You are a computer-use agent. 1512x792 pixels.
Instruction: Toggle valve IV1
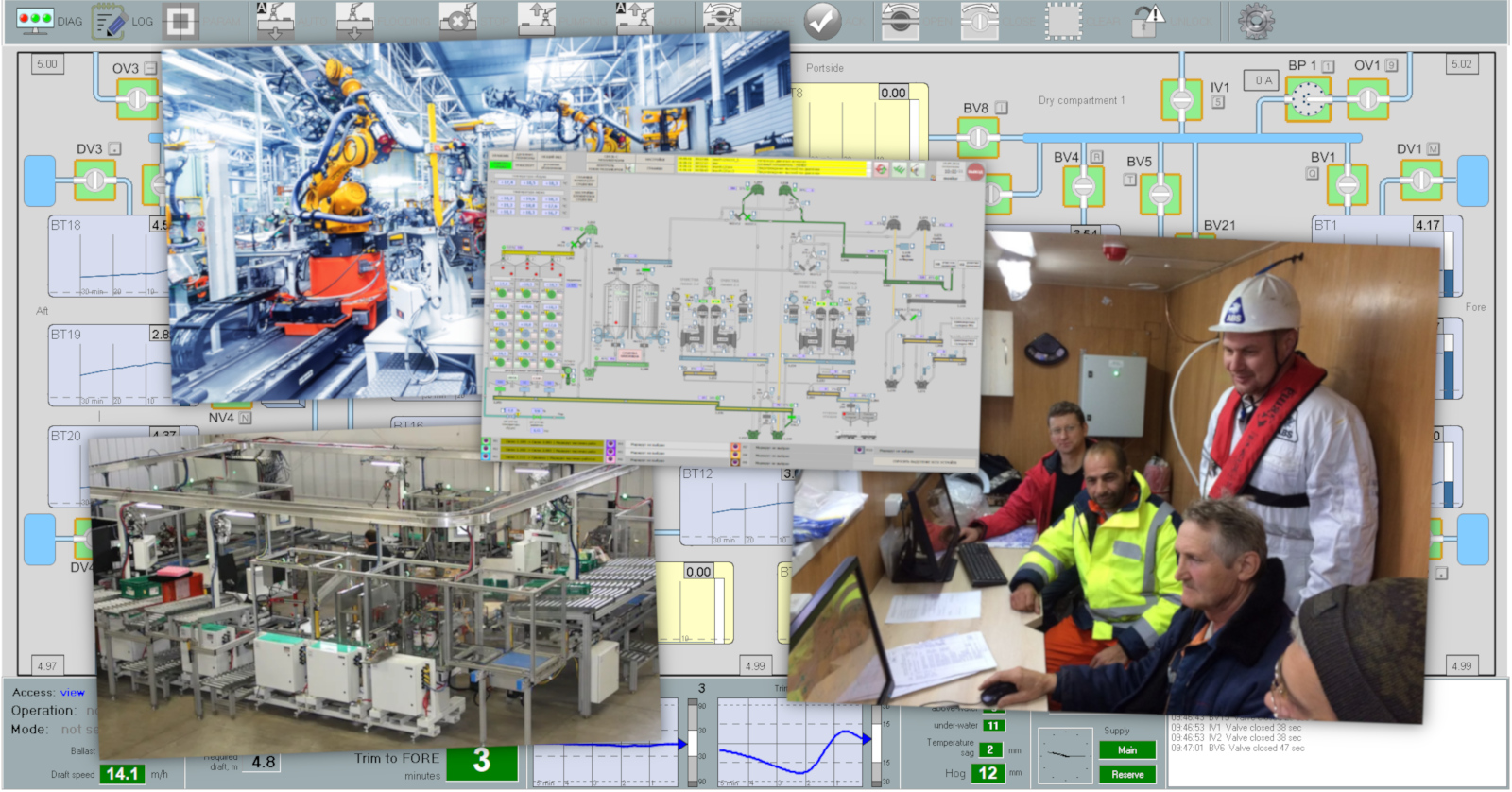tap(1181, 99)
